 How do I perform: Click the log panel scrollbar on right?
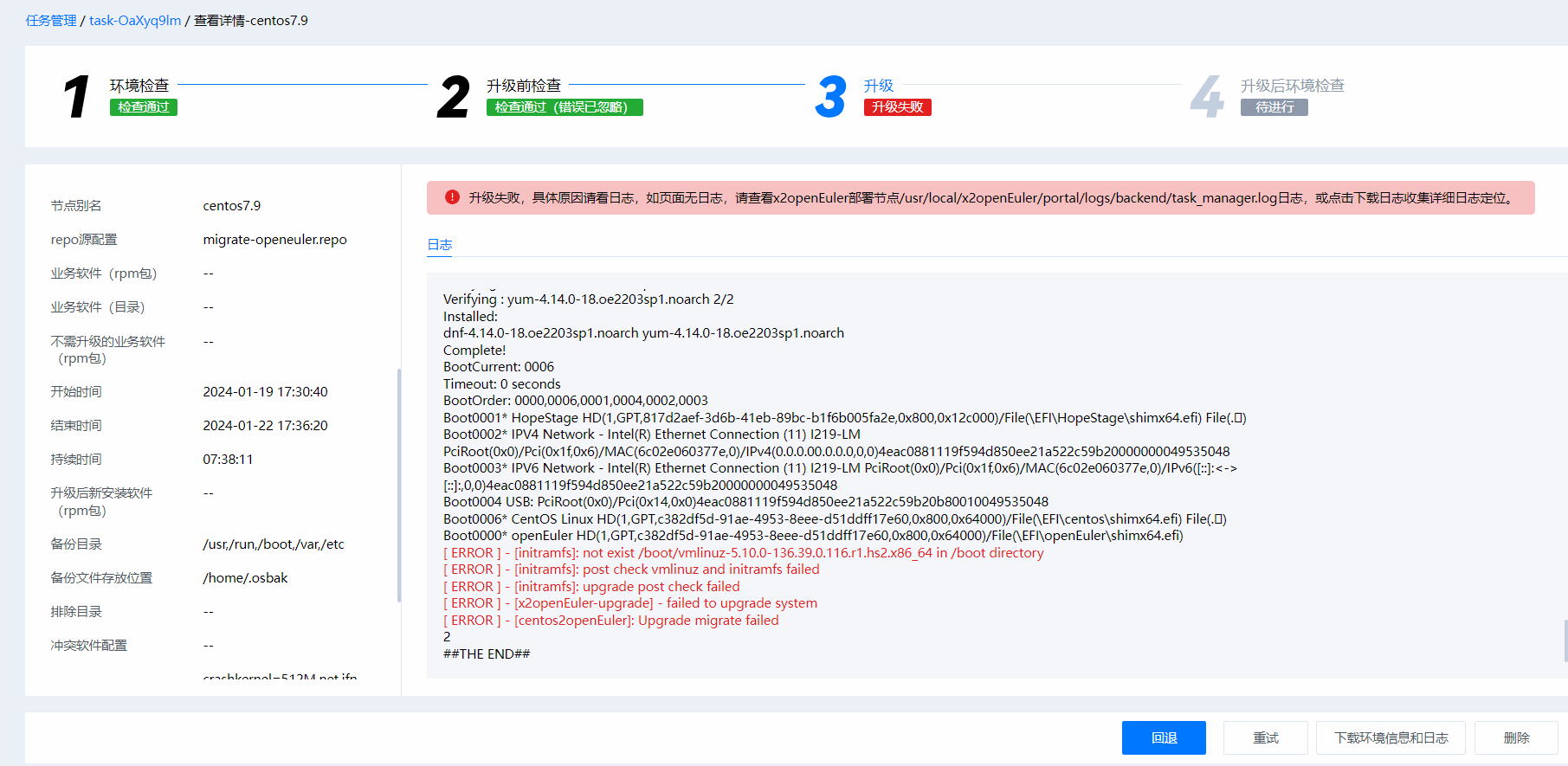pyautogui.click(x=1565, y=640)
